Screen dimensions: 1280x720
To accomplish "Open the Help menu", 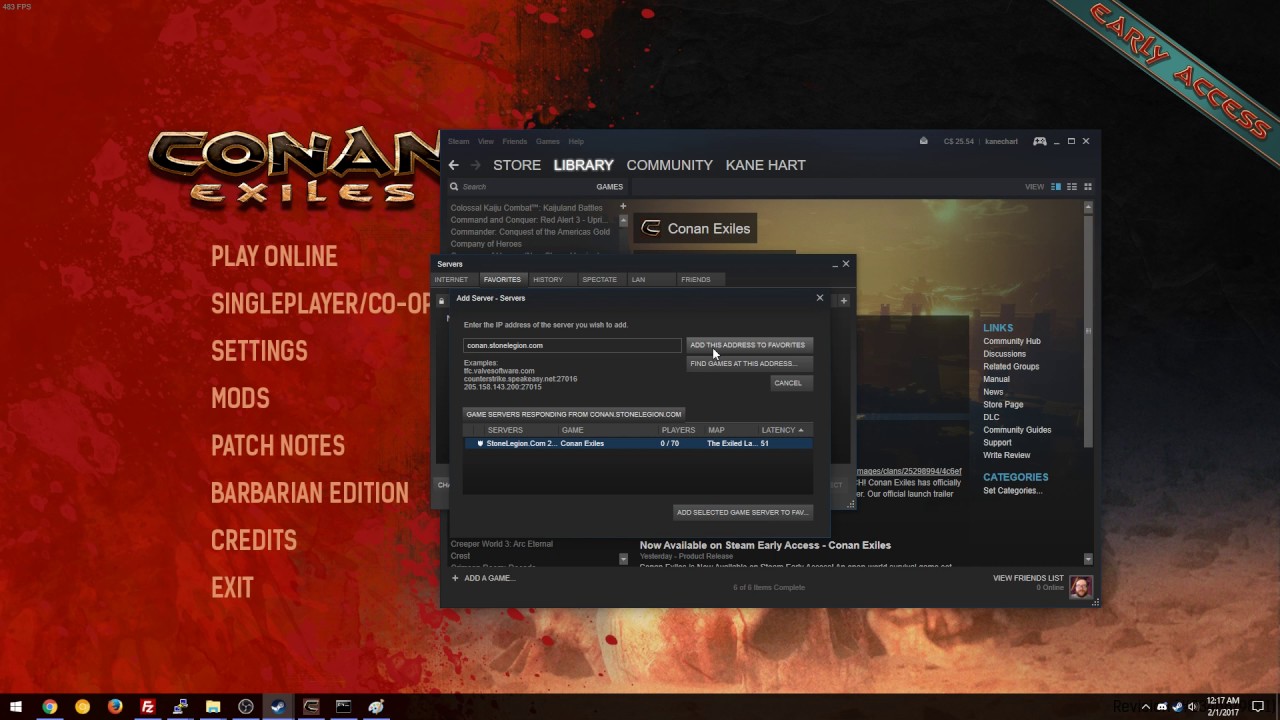I will tap(576, 141).
